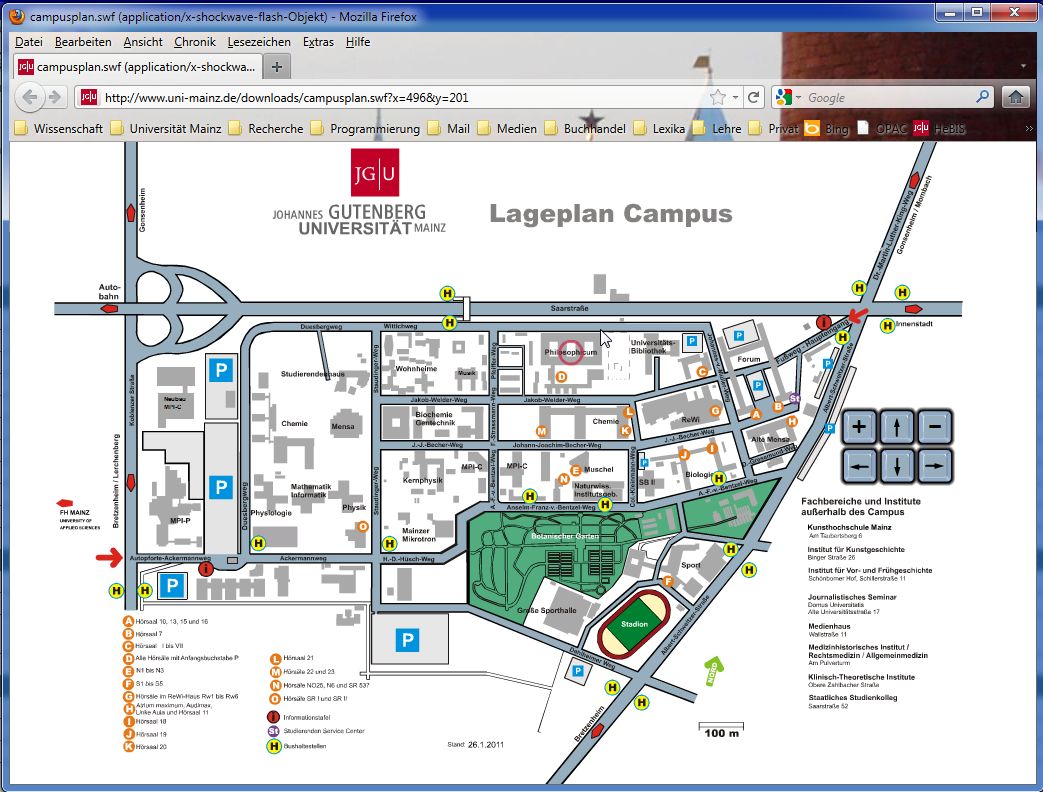The image size is (1043, 792).
Task: Zoom out with the minus map button
Action: 935,427
